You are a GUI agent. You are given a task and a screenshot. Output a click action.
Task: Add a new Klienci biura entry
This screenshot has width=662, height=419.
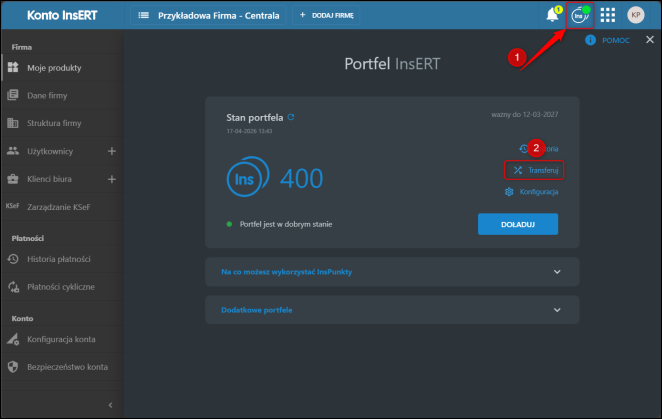pyautogui.click(x=111, y=179)
